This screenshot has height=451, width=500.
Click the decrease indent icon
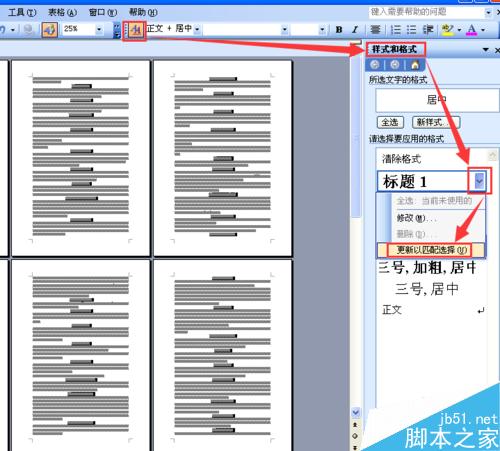coord(428,30)
